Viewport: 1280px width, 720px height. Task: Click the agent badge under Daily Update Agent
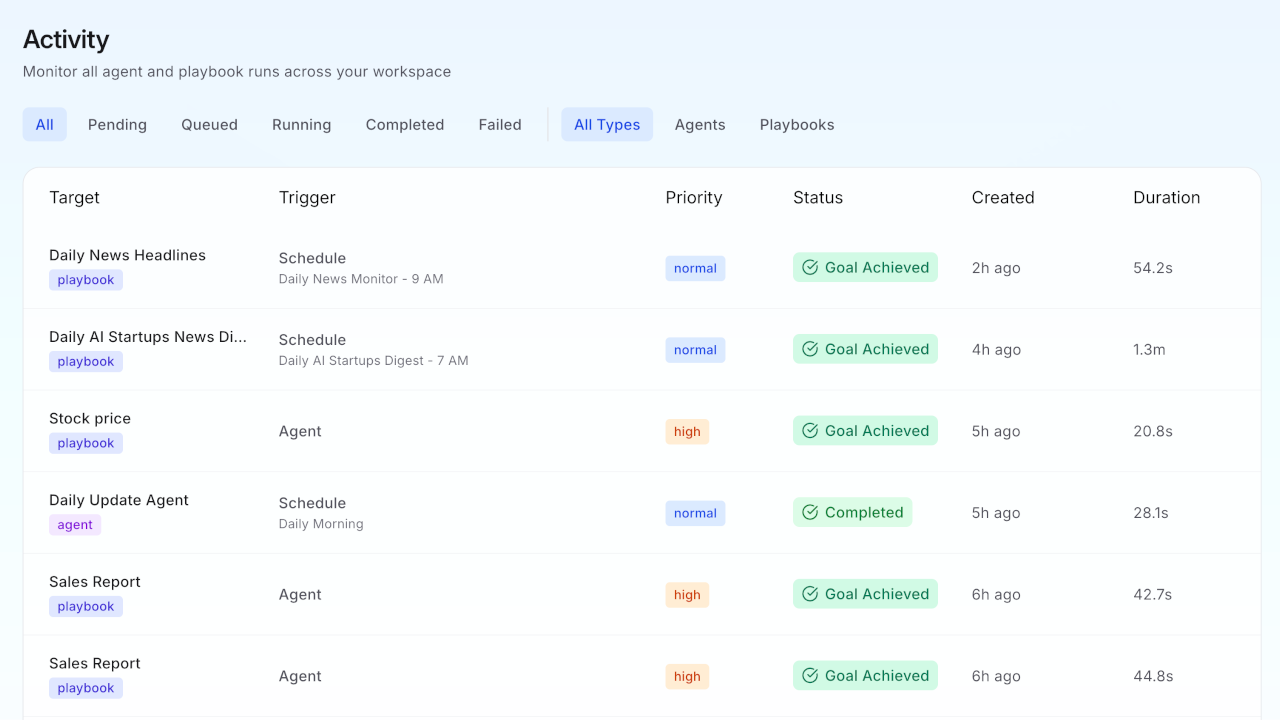(75, 524)
